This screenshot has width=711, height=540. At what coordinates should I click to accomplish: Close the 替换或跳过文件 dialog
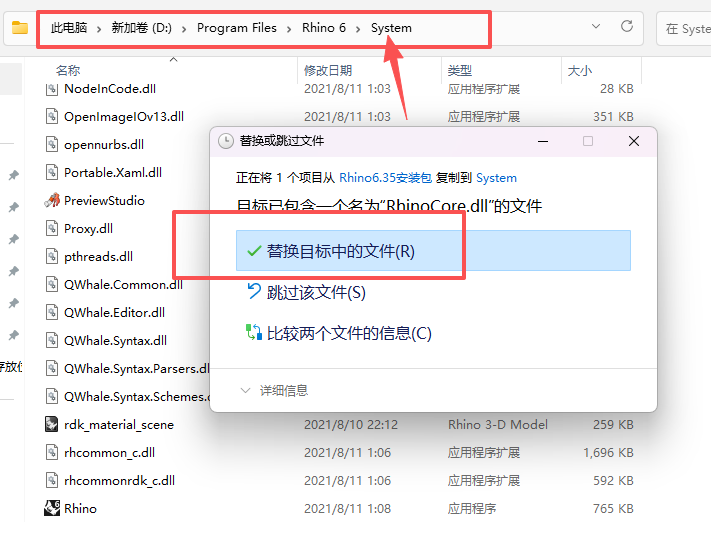(634, 141)
